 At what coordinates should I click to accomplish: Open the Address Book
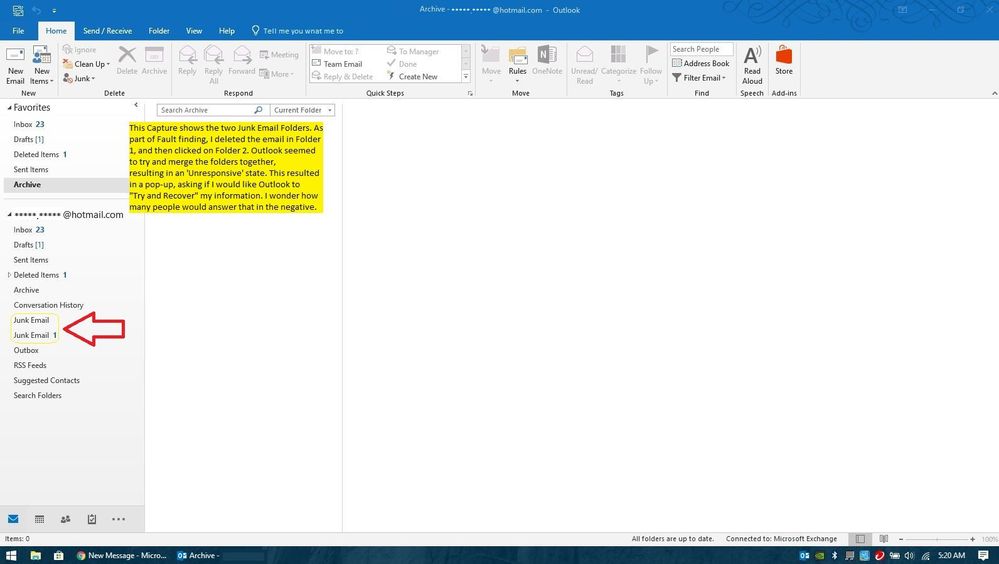coord(700,63)
